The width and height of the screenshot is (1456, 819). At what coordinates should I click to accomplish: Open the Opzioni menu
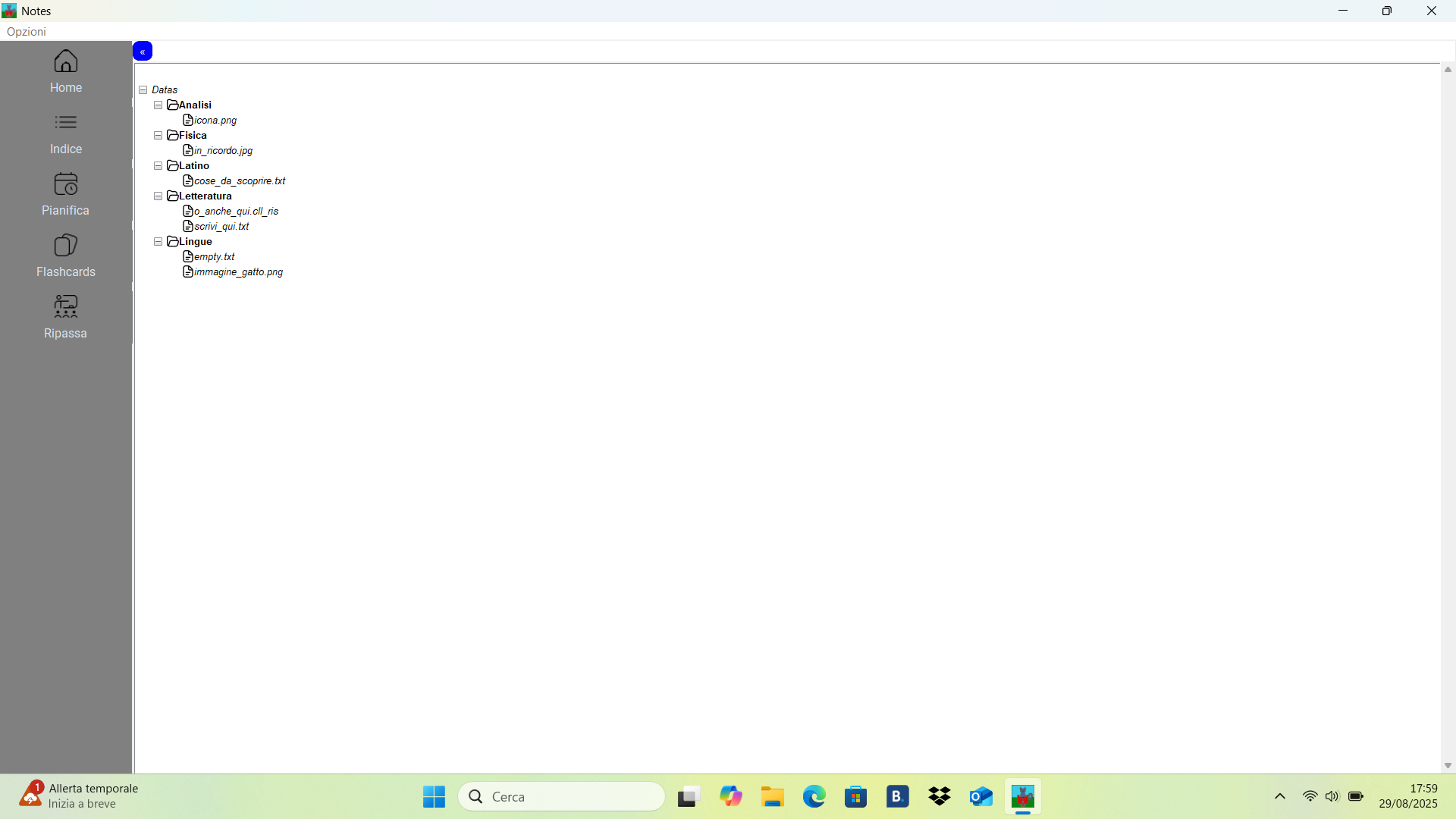(x=27, y=32)
